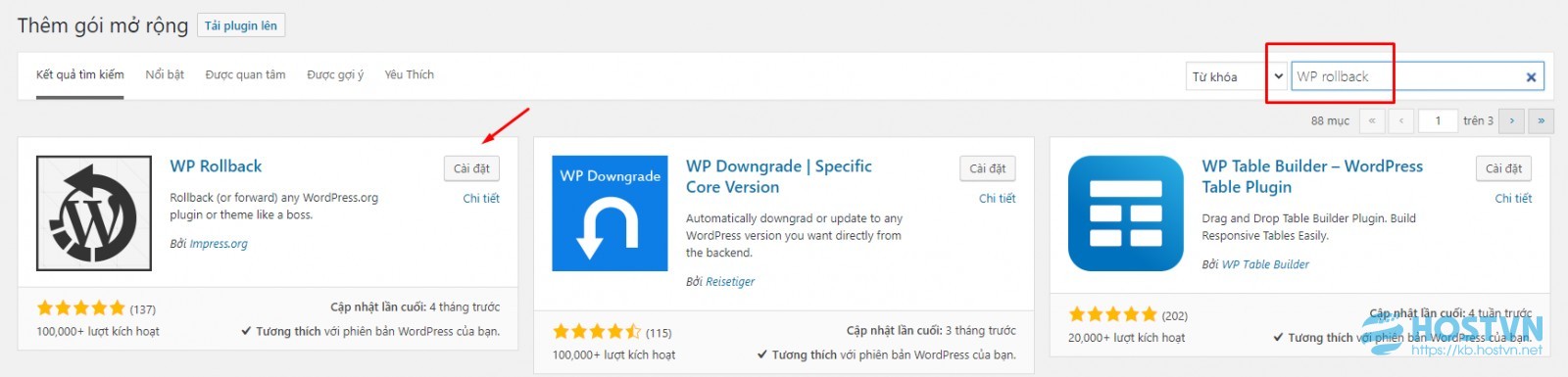Jump to the last results page arrow
This screenshot has height=377, width=1568.
1542,120
